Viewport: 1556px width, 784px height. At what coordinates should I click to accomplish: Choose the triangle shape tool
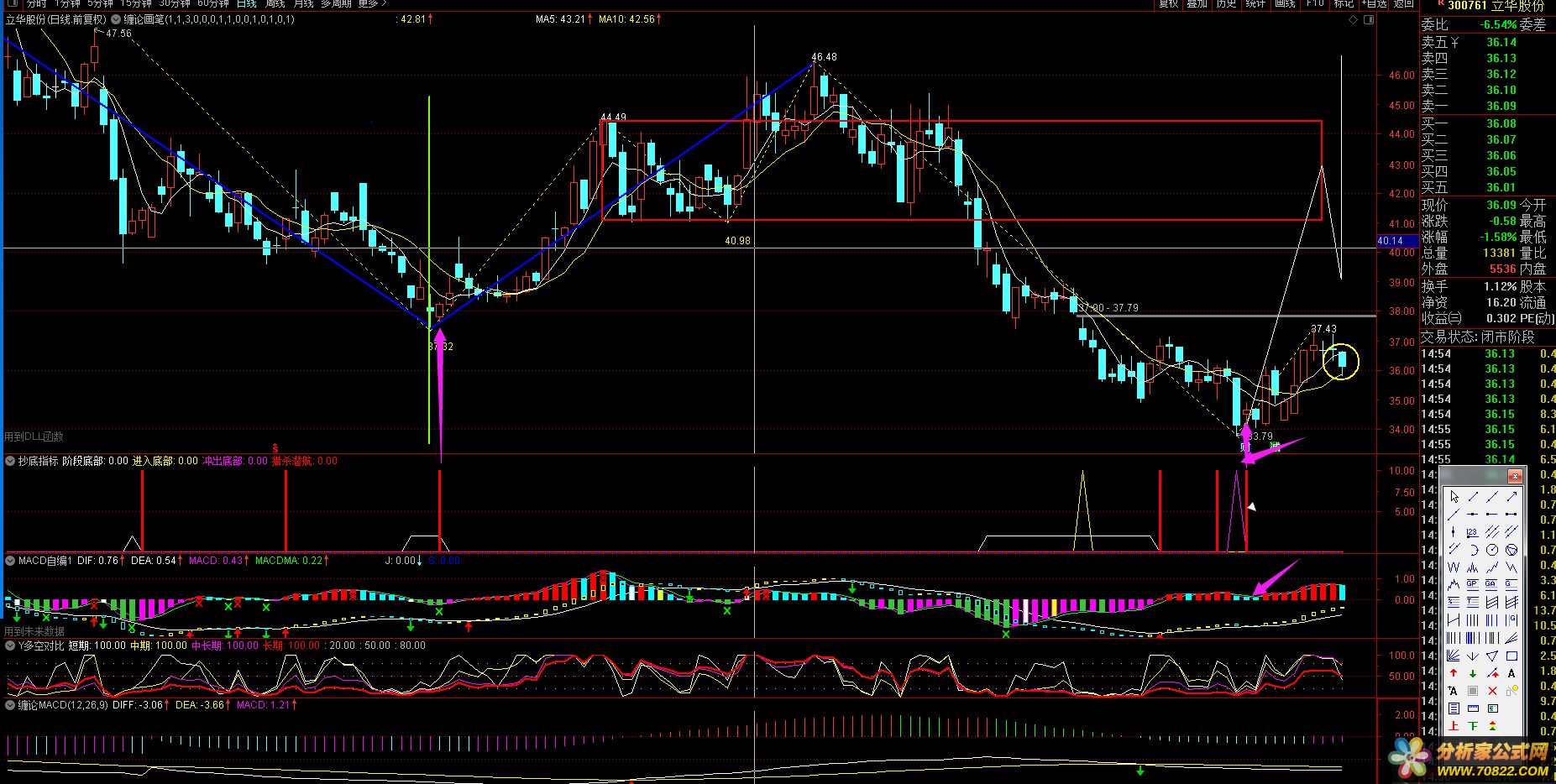pyautogui.click(x=1492, y=656)
